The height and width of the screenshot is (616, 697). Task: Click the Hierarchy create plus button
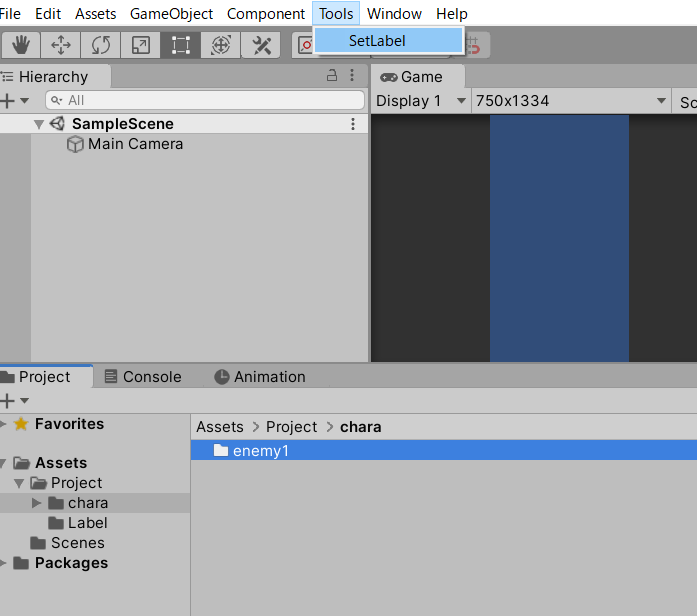pos(7,100)
